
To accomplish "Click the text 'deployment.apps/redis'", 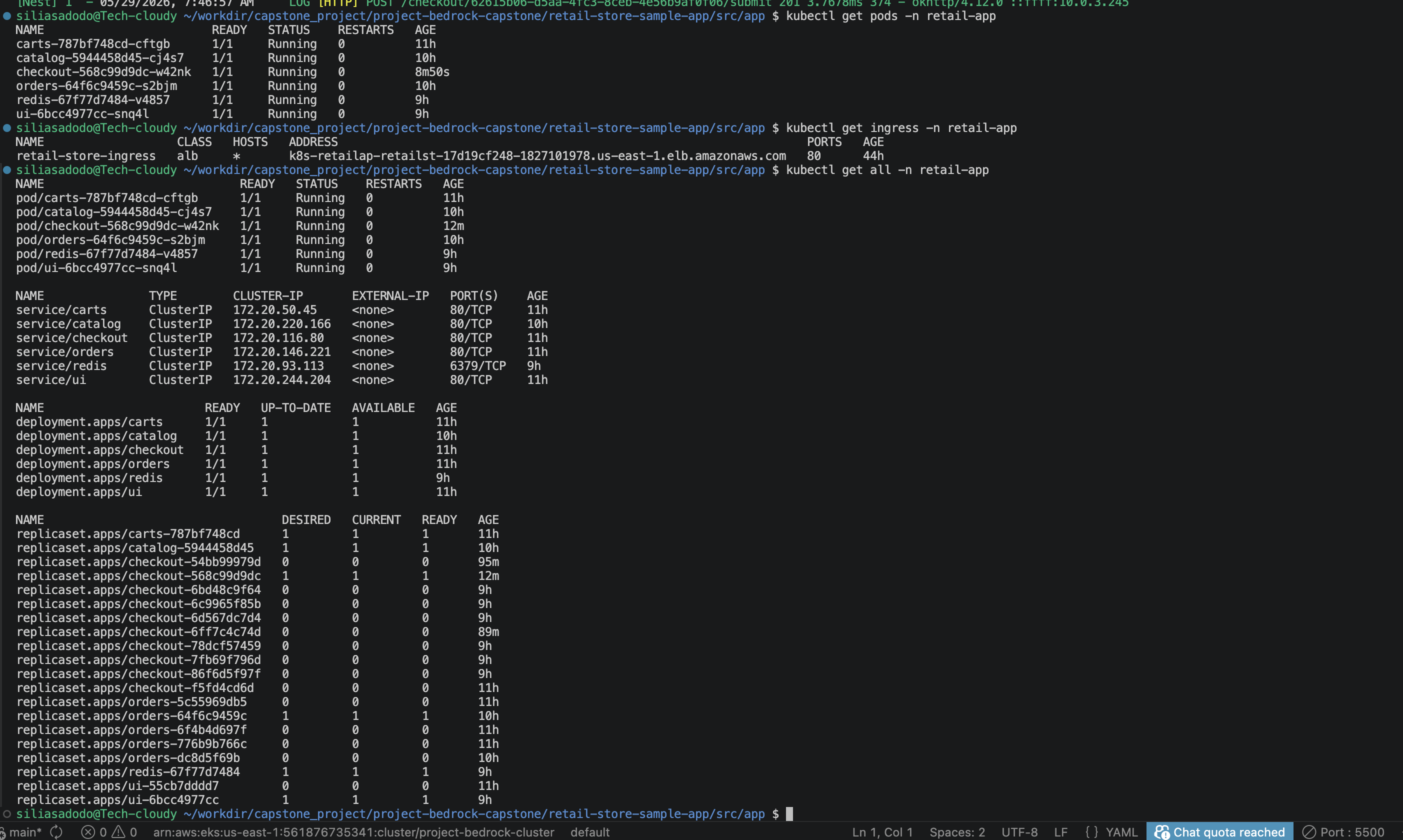I will [89, 477].
